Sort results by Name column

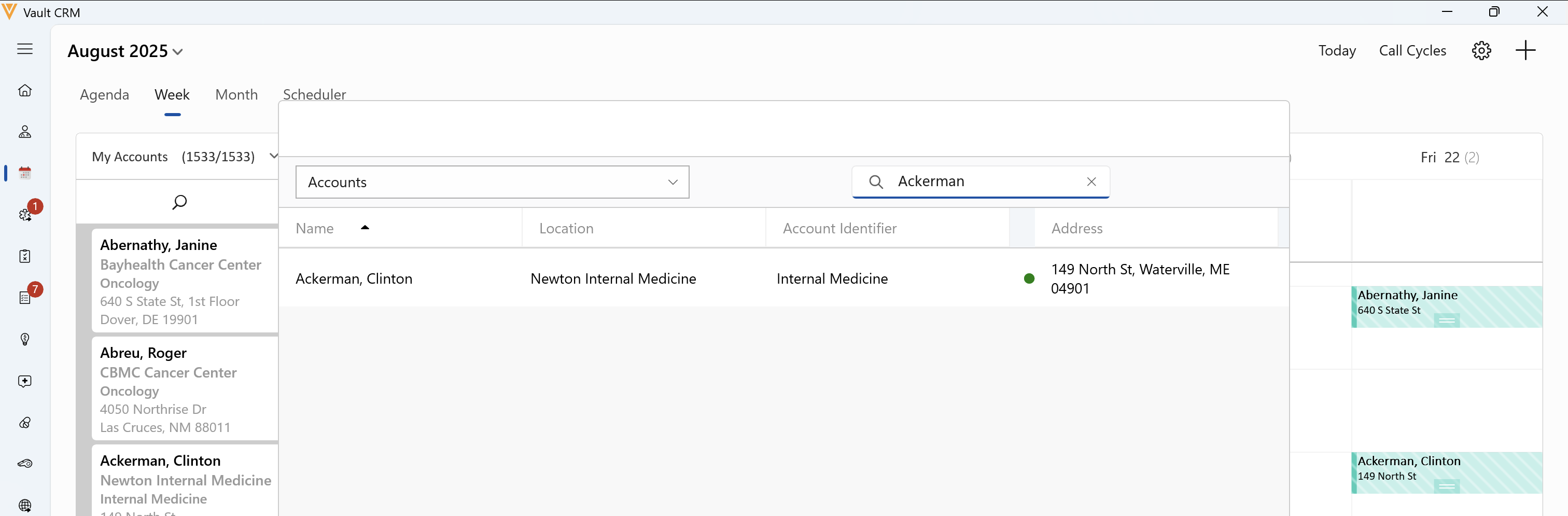[x=315, y=229]
